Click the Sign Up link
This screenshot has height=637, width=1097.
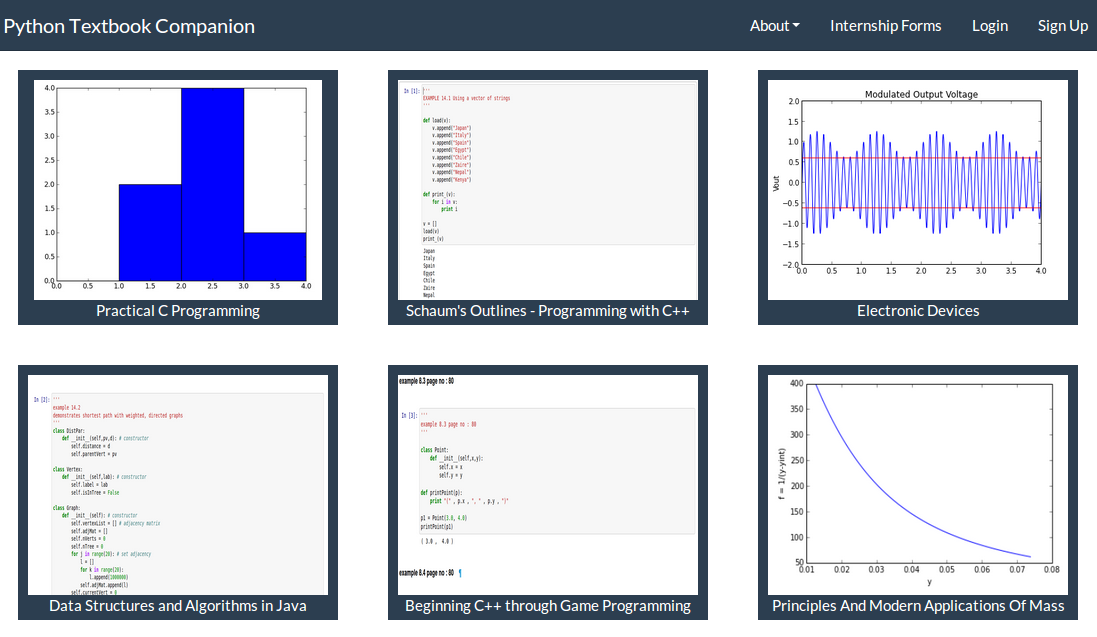1062,26
